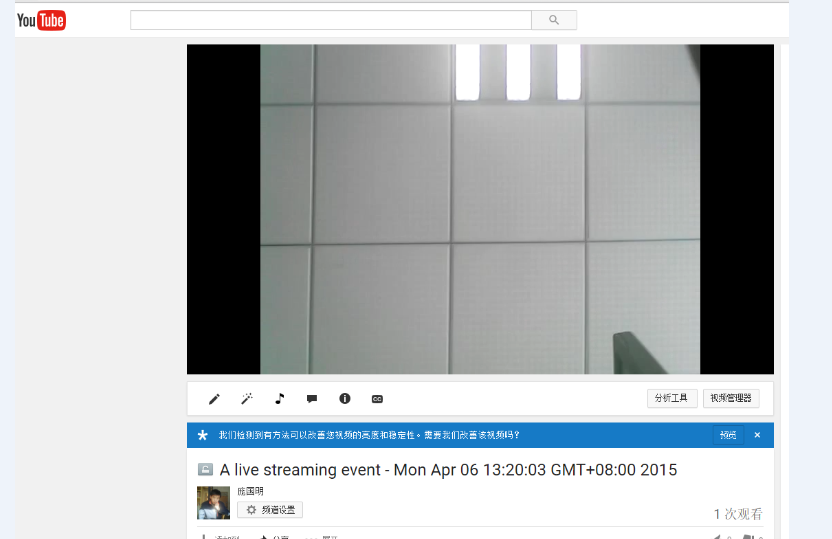Open the CC subtitles tool
The image size is (832, 539).
[x=377, y=399]
